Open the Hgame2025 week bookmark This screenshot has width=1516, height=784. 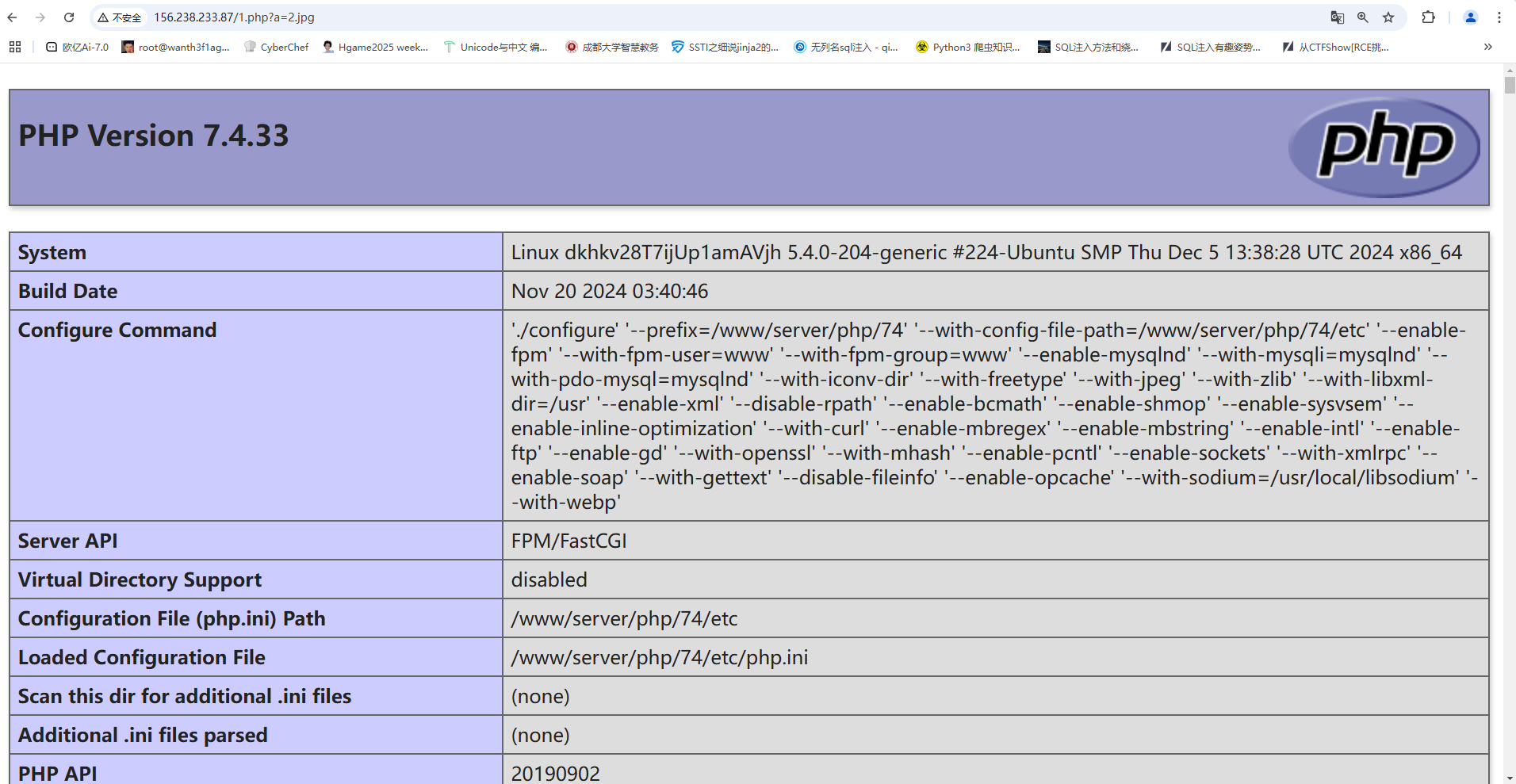click(x=375, y=48)
